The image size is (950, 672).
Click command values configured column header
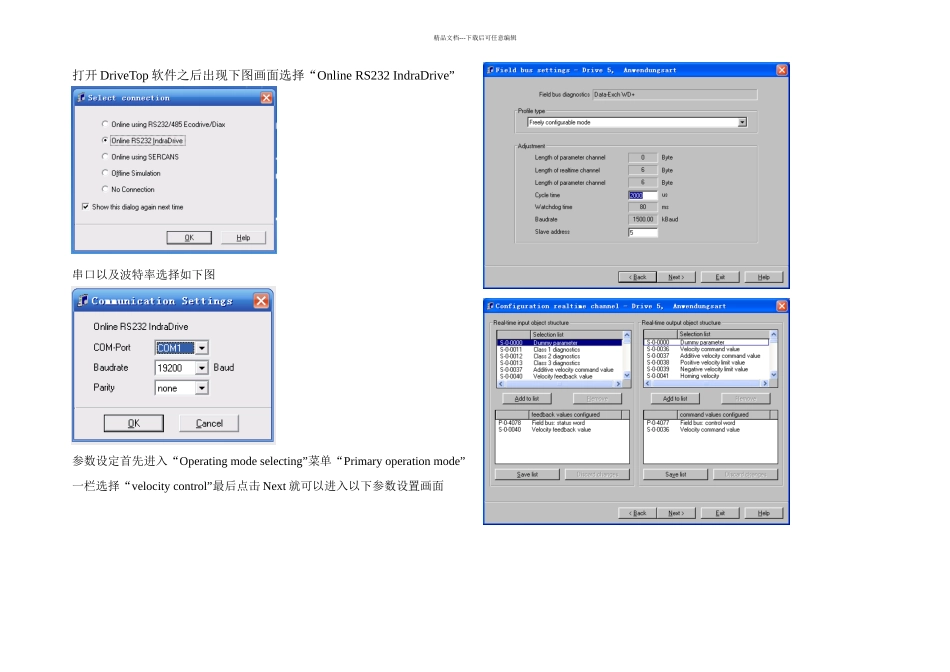(723, 415)
